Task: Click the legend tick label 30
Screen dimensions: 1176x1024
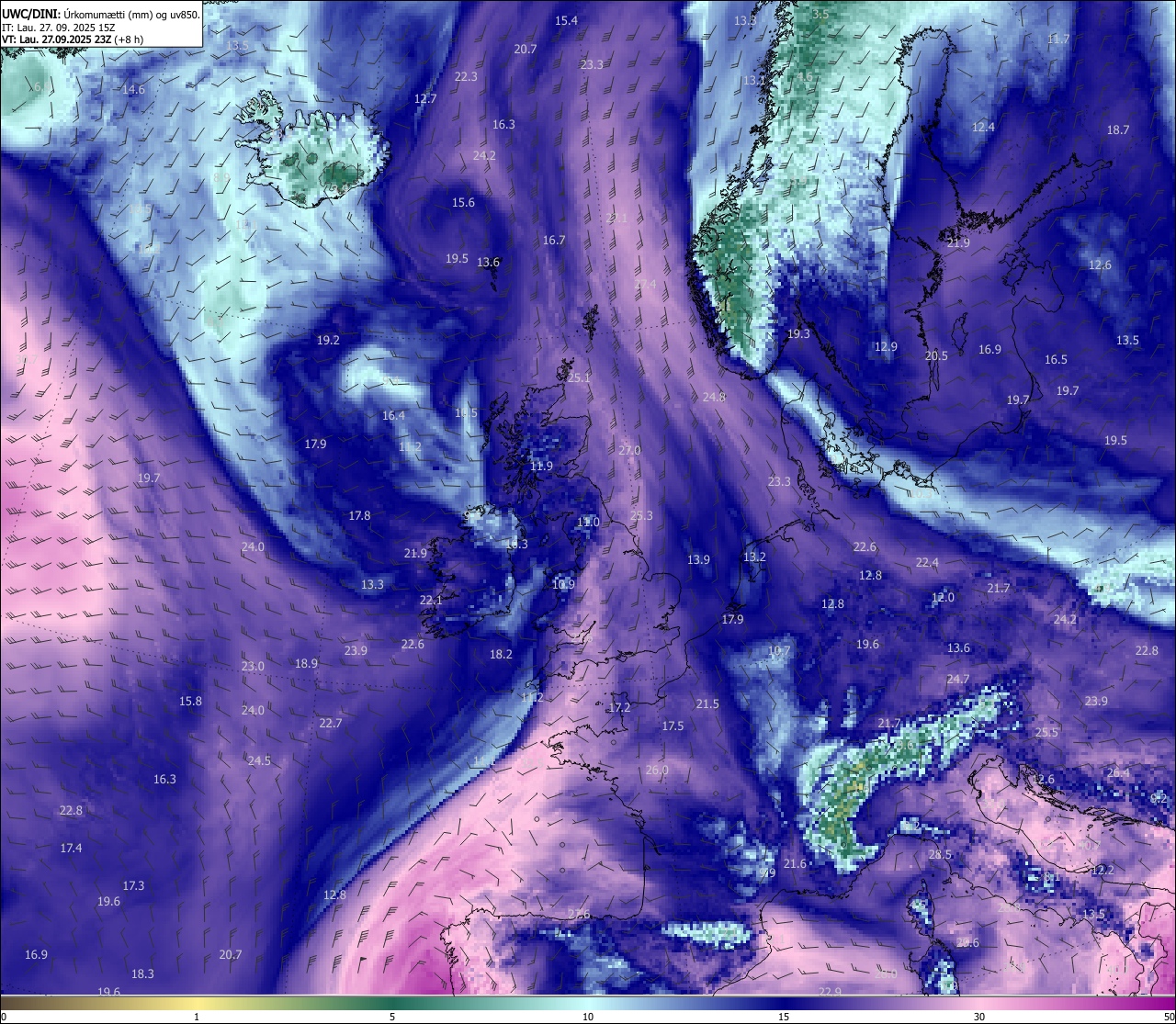Action: click(979, 1017)
